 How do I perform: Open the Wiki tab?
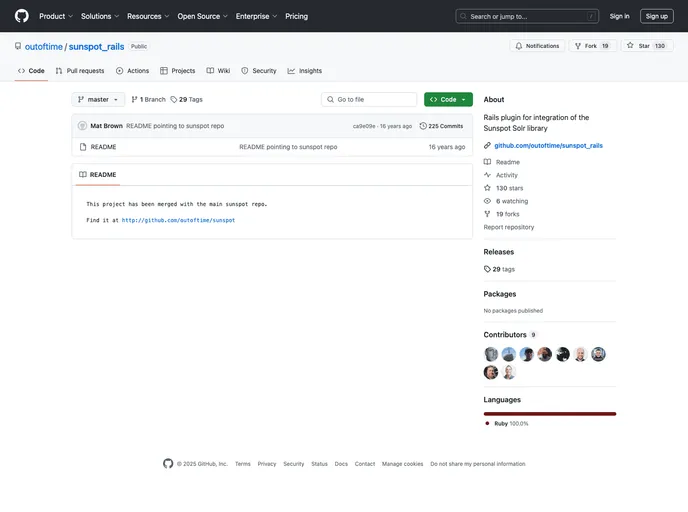point(219,71)
